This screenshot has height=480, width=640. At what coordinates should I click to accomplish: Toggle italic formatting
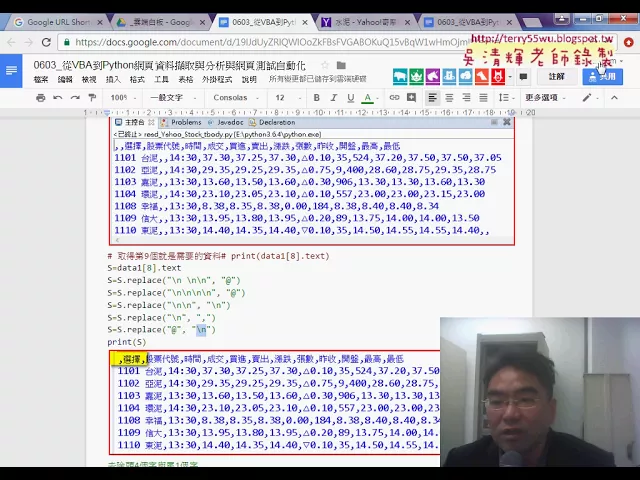[x=333, y=98]
